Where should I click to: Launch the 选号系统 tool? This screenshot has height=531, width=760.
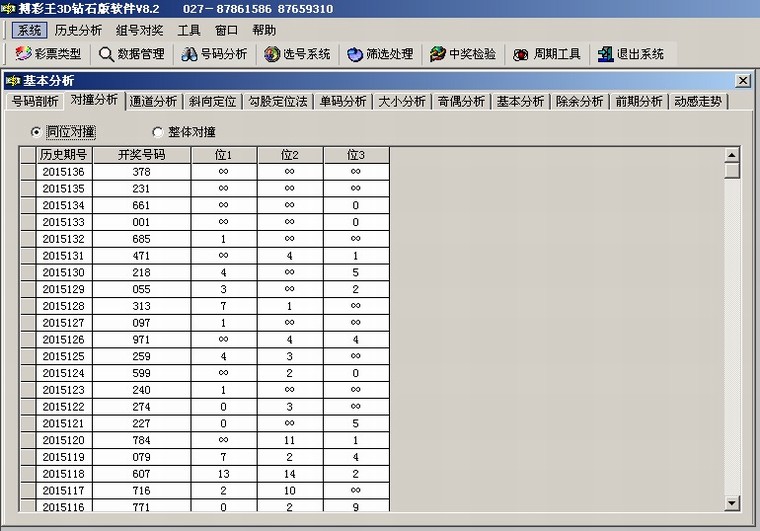(272, 54)
